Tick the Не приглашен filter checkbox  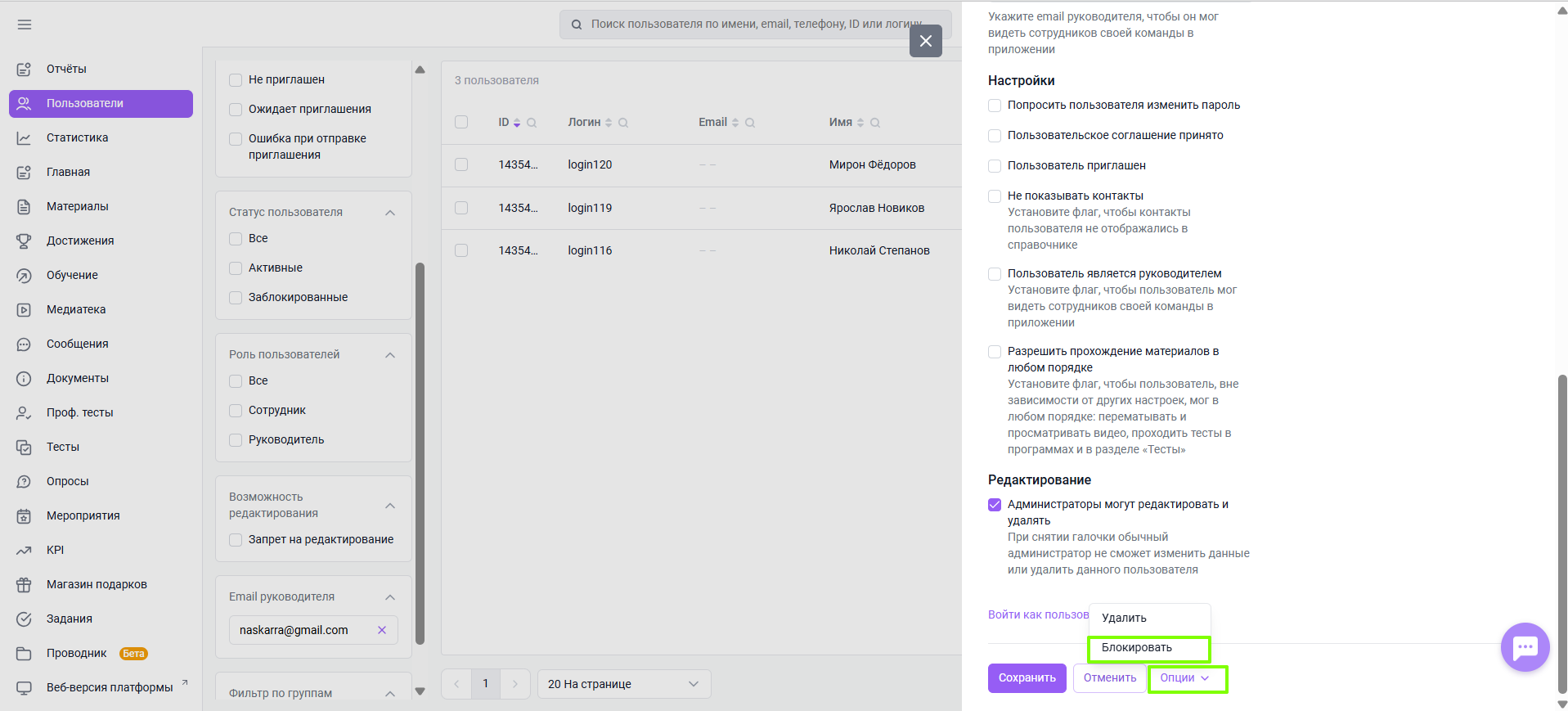tap(236, 80)
